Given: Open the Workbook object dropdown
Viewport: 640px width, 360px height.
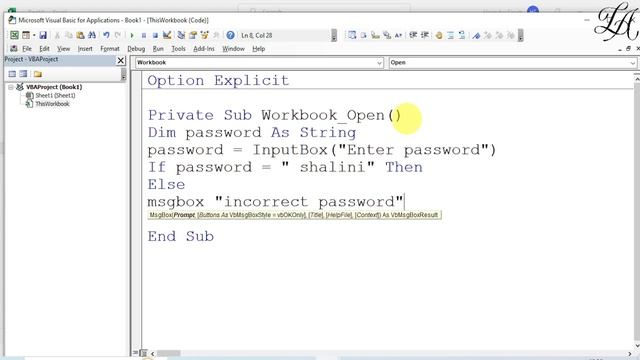Looking at the screenshot, I should (379, 63).
